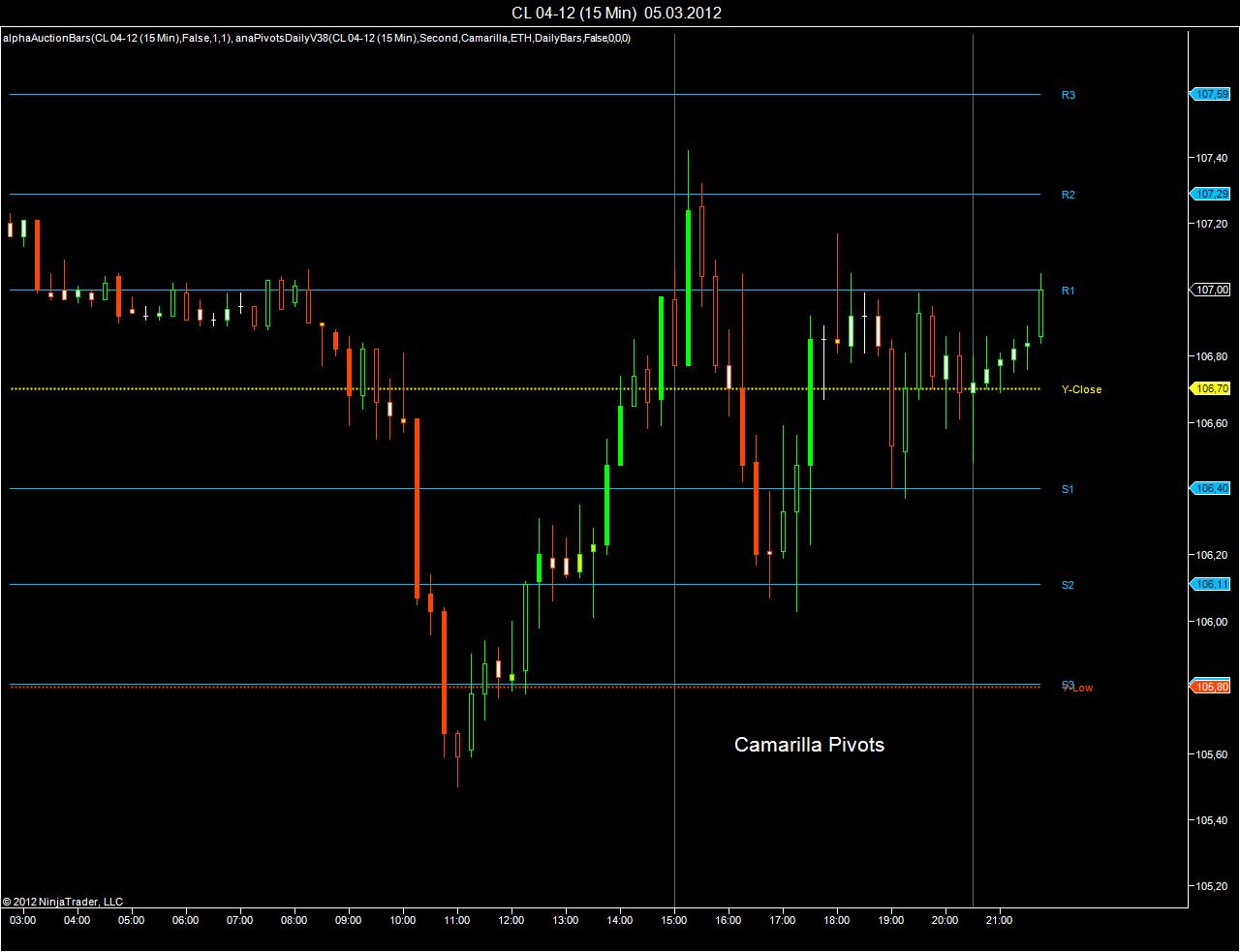Click the R3 price marker 107,59
Image resolution: width=1240 pixels, height=952 pixels.
point(1211,94)
